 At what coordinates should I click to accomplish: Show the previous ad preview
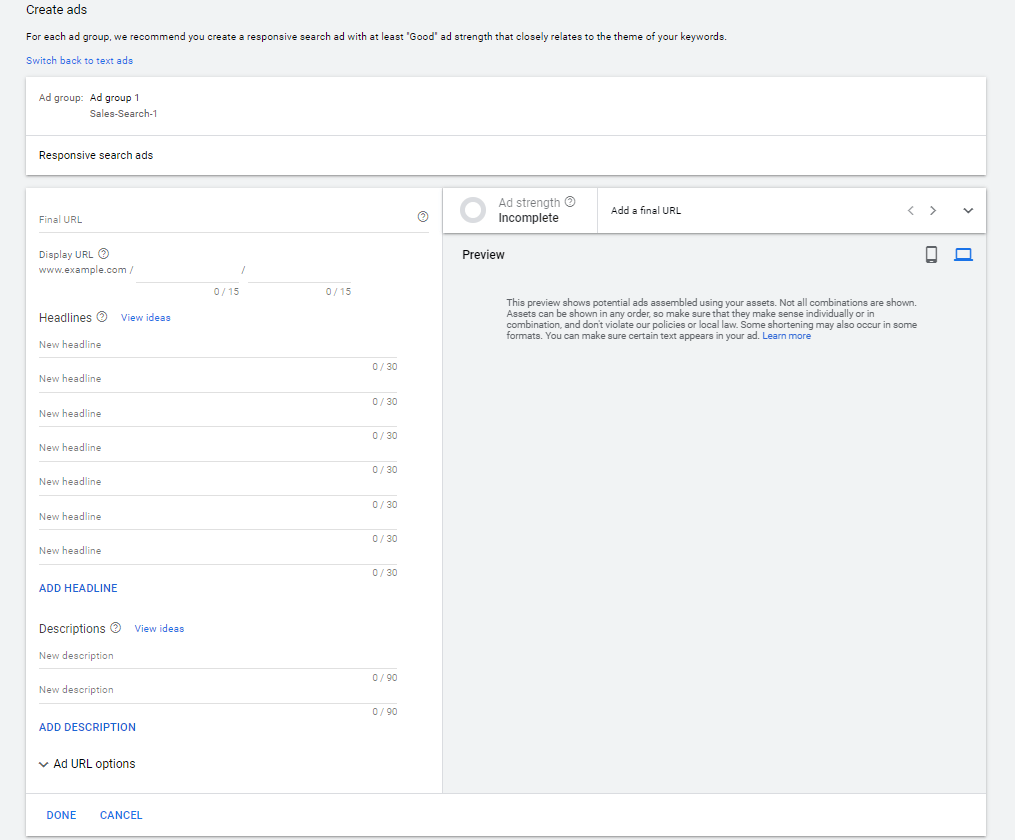click(x=911, y=211)
